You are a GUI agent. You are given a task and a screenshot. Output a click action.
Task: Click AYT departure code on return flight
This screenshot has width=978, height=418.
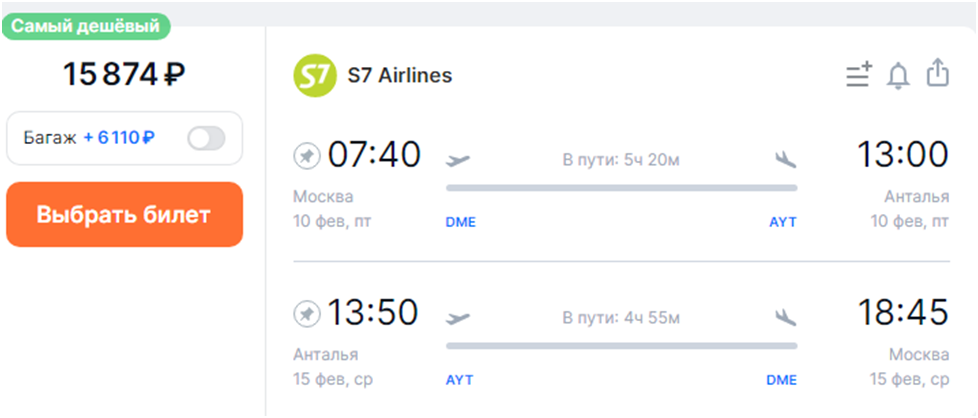[x=459, y=380]
